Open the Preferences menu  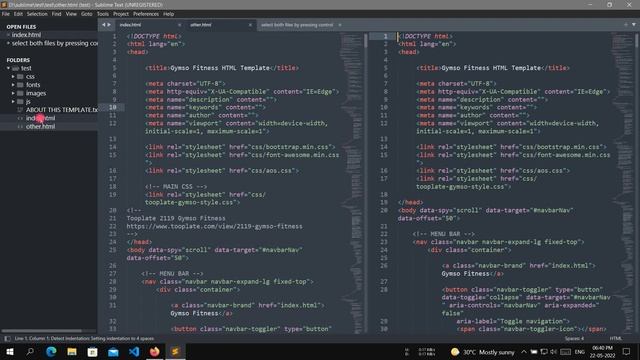[146, 14]
